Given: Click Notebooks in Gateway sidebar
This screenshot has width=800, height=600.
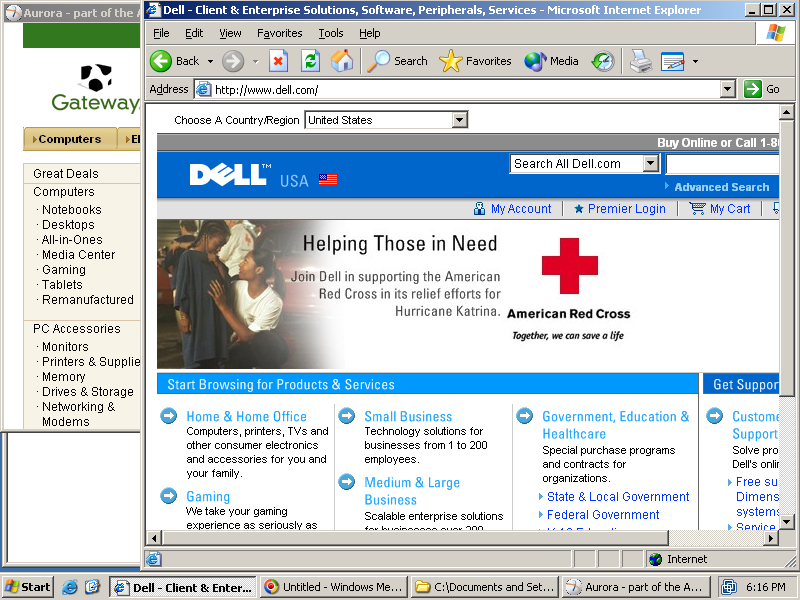Looking at the screenshot, I should coord(71,209).
